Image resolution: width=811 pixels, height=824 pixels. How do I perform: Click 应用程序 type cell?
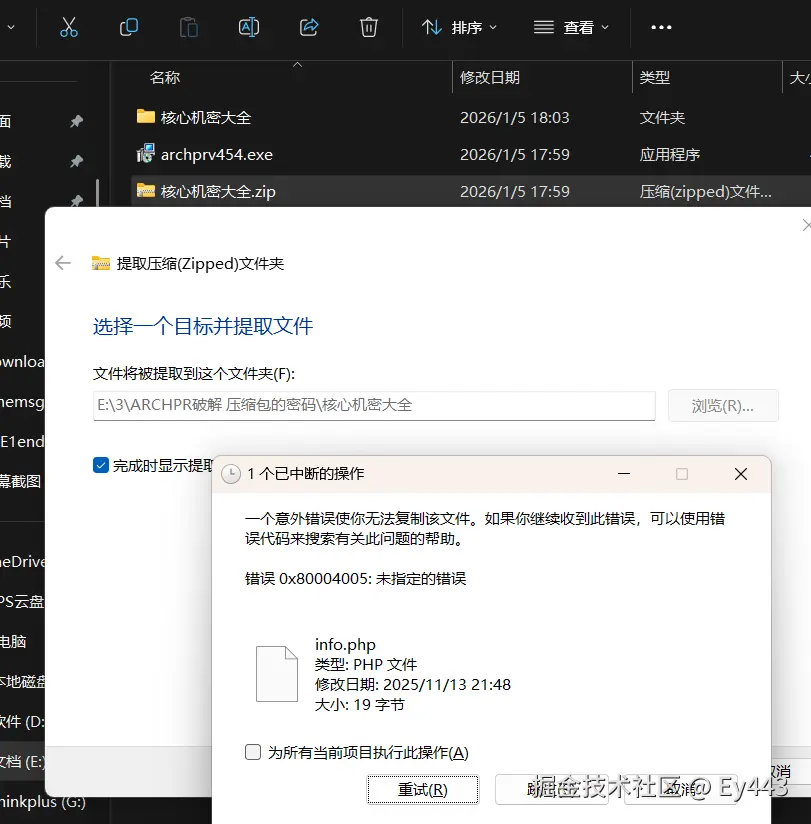[670, 154]
